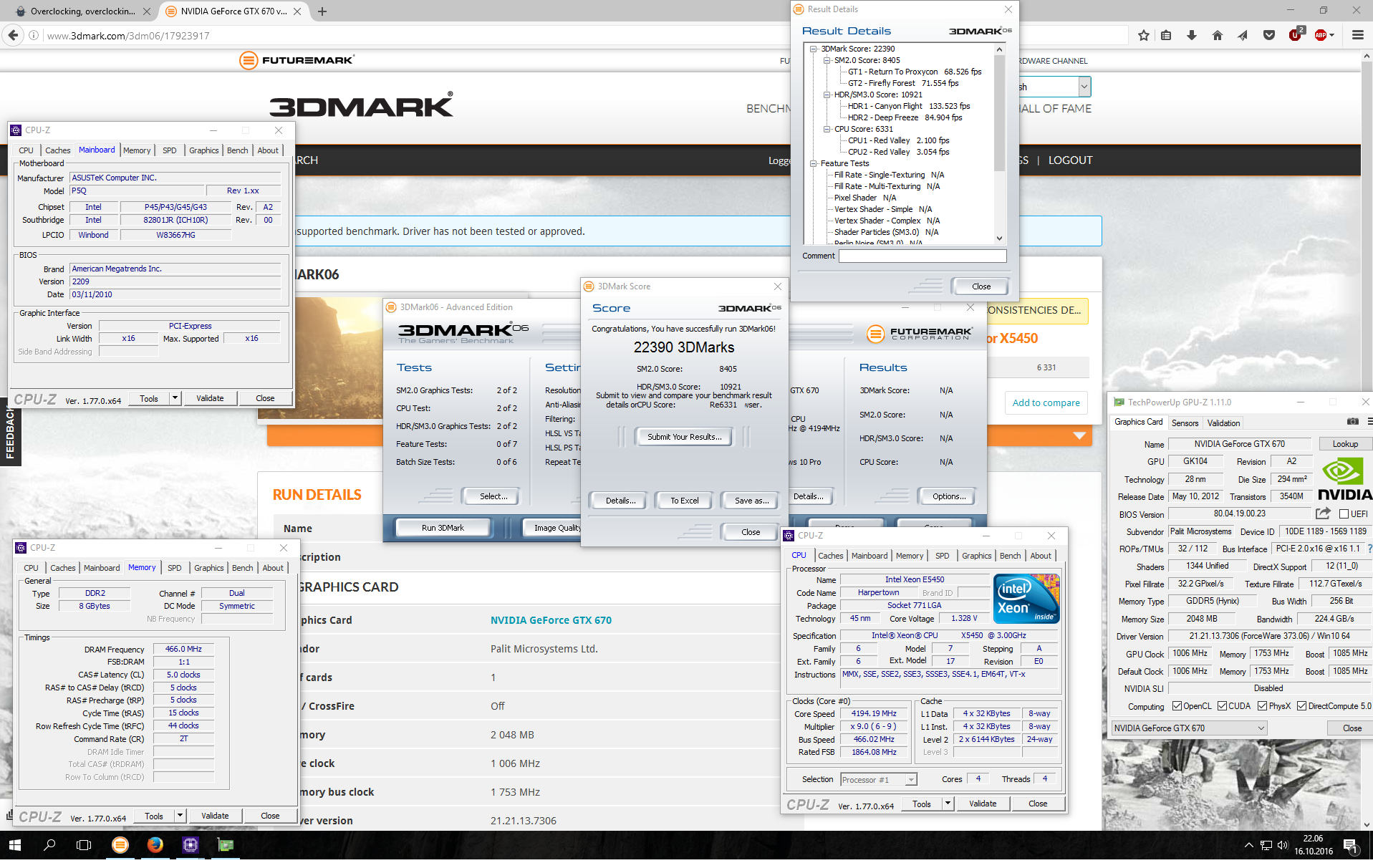Open a new Firefox tab with plus
1373x868 pixels.
[322, 11]
